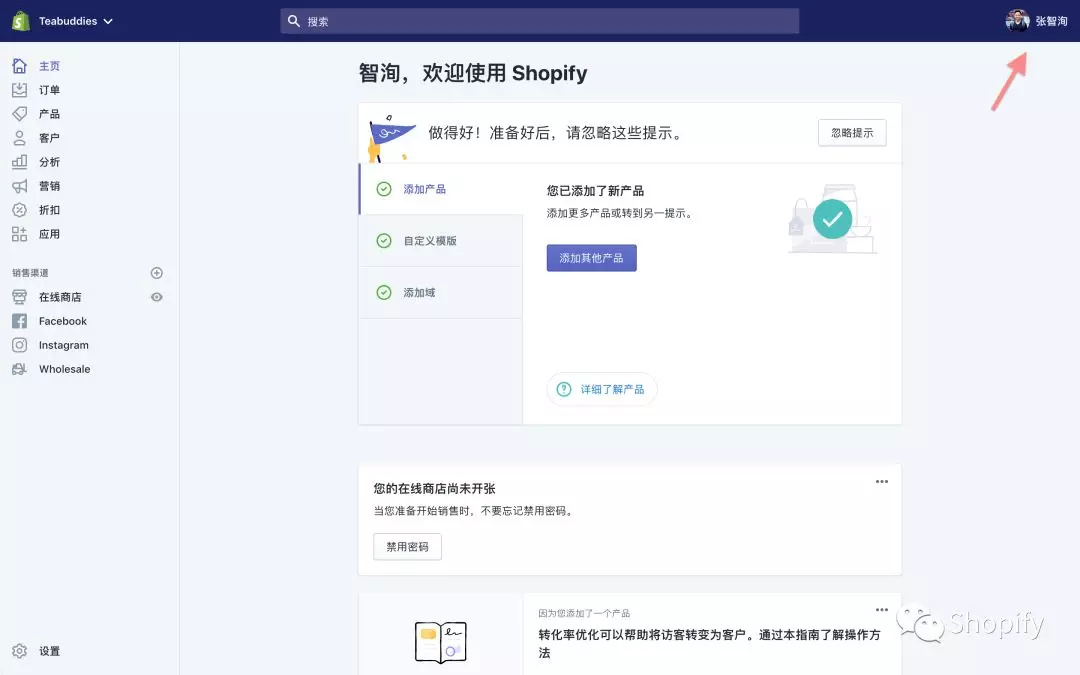
Task: Click the green checkmark next to 添加产品
Action: click(x=386, y=188)
